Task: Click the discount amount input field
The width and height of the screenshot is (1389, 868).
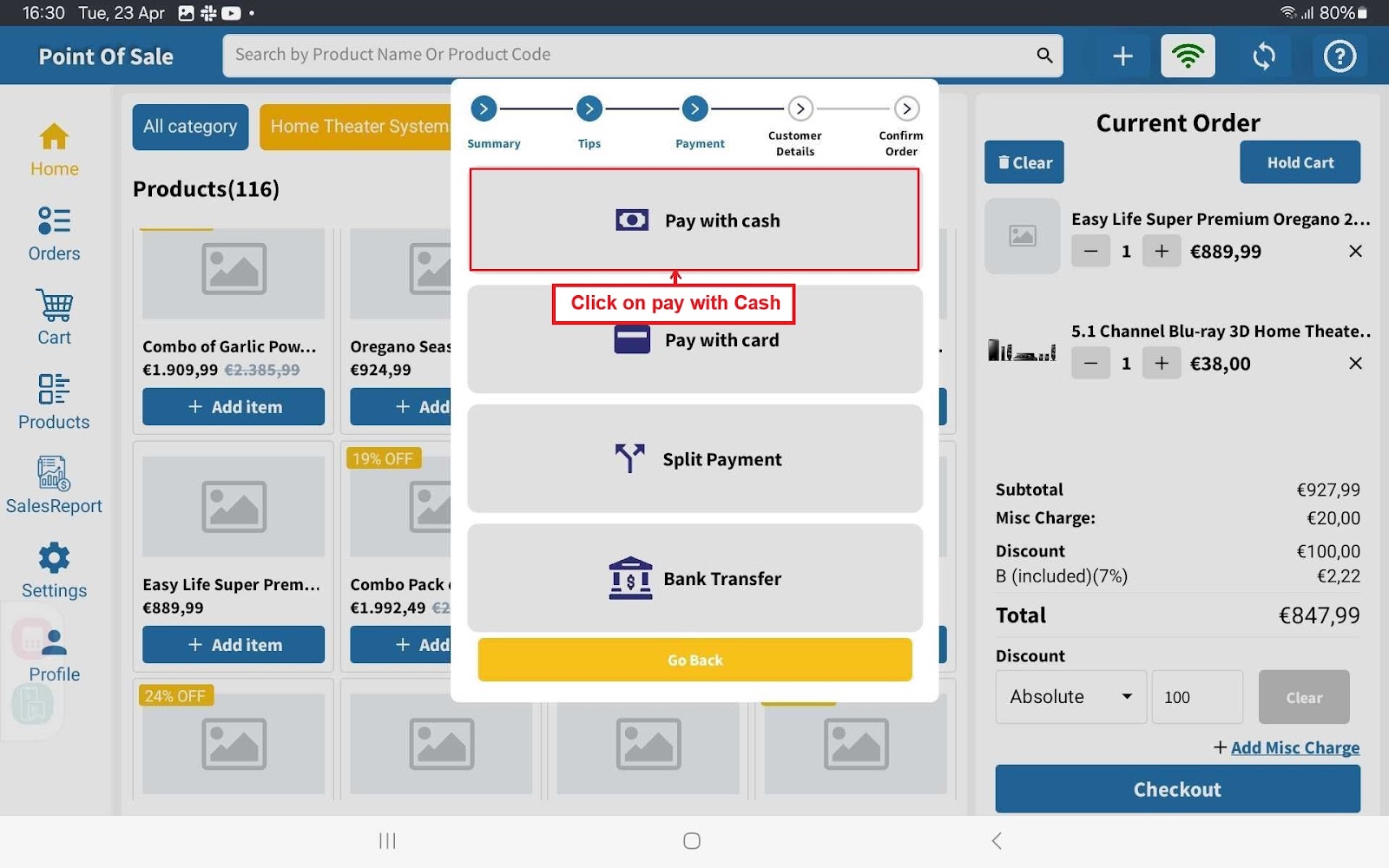Action: (1197, 697)
